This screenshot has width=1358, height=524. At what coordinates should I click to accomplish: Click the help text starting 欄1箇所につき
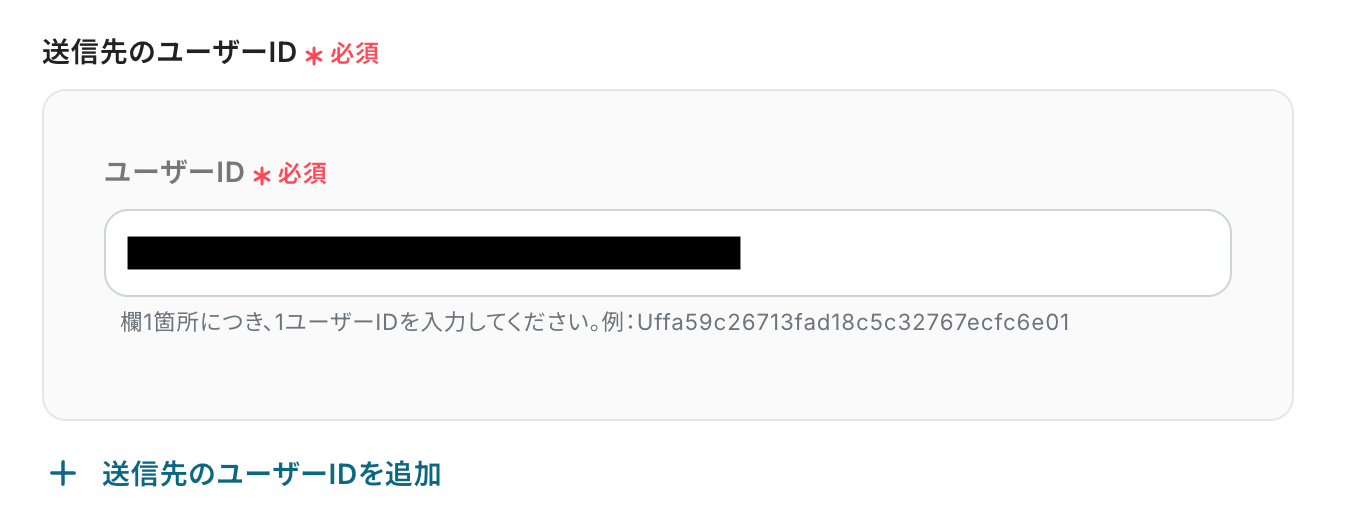click(595, 323)
